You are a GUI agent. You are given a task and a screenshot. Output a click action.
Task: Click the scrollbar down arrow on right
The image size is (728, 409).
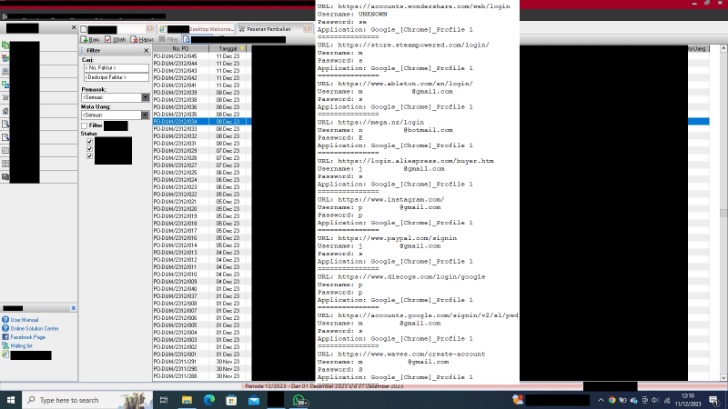[x=723, y=377]
